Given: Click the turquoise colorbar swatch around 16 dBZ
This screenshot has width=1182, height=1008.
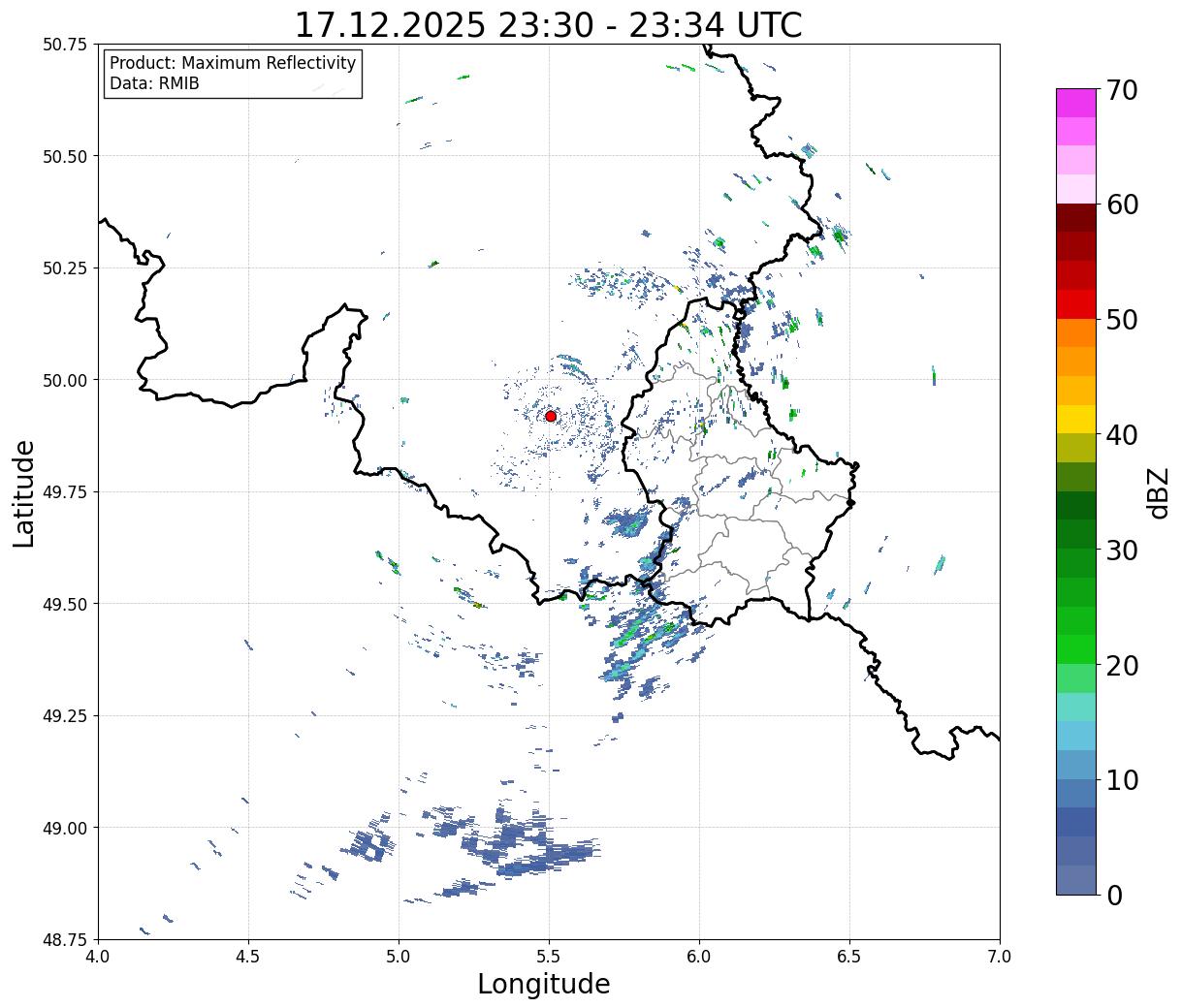Looking at the screenshot, I should click(1076, 707).
